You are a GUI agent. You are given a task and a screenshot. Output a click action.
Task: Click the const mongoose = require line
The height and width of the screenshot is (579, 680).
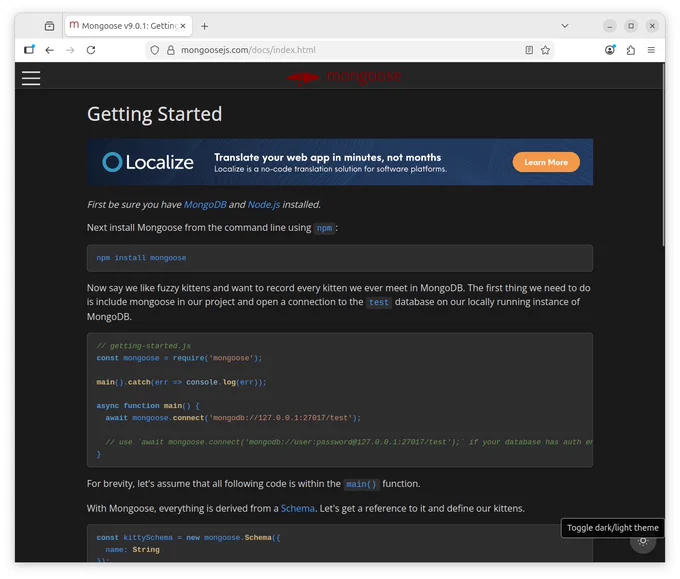tap(179, 358)
